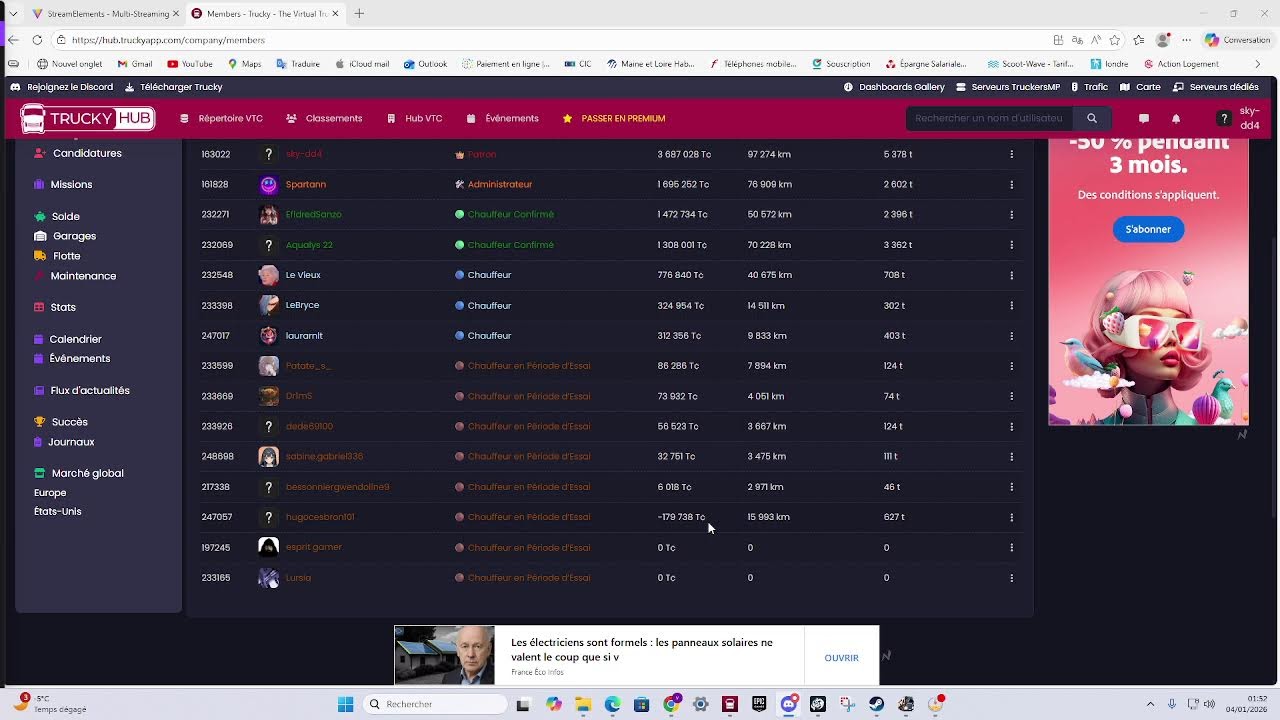The width and height of the screenshot is (1280, 720).
Task: Open options menu for sky-dd4 row
Action: click(x=1011, y=154)
